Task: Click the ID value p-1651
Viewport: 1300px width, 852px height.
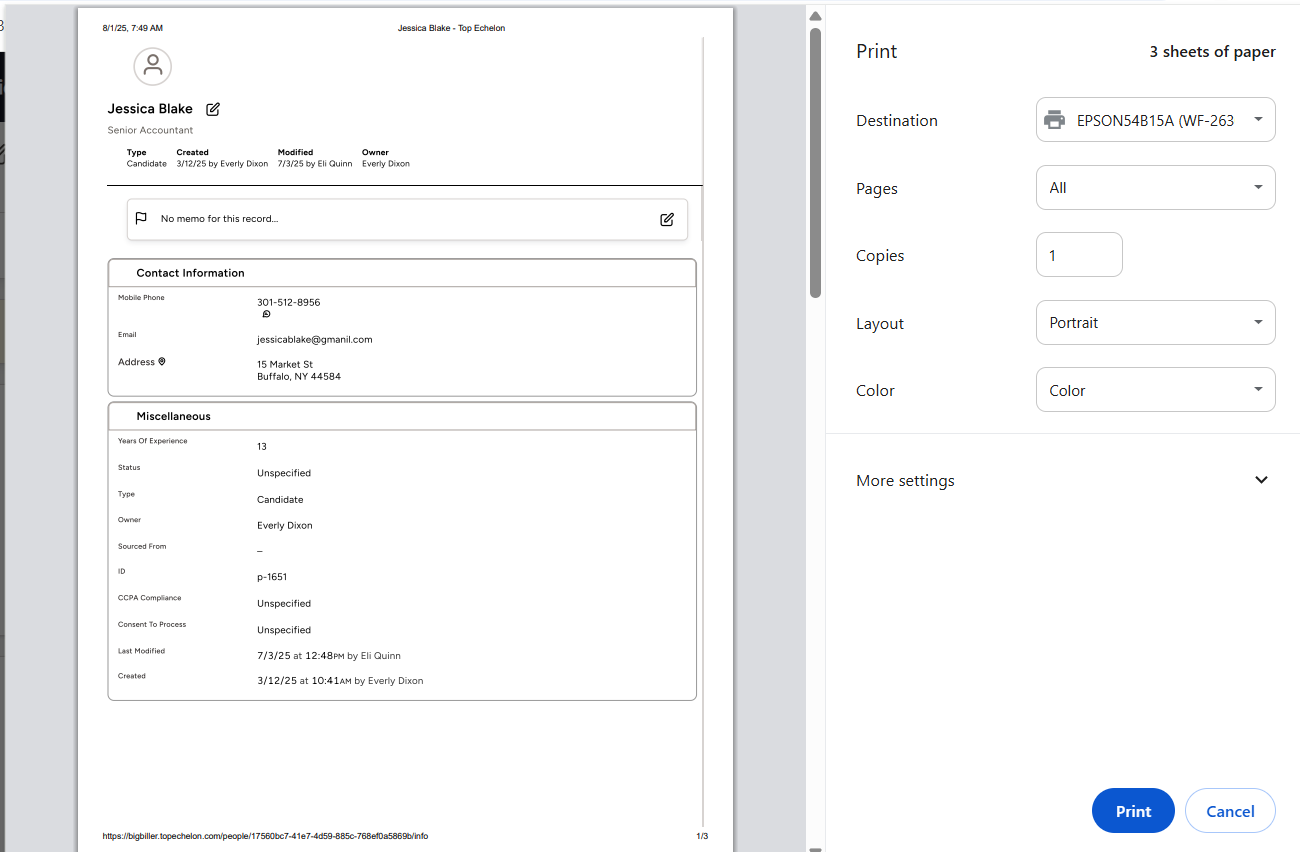Action: pos(272,577)
